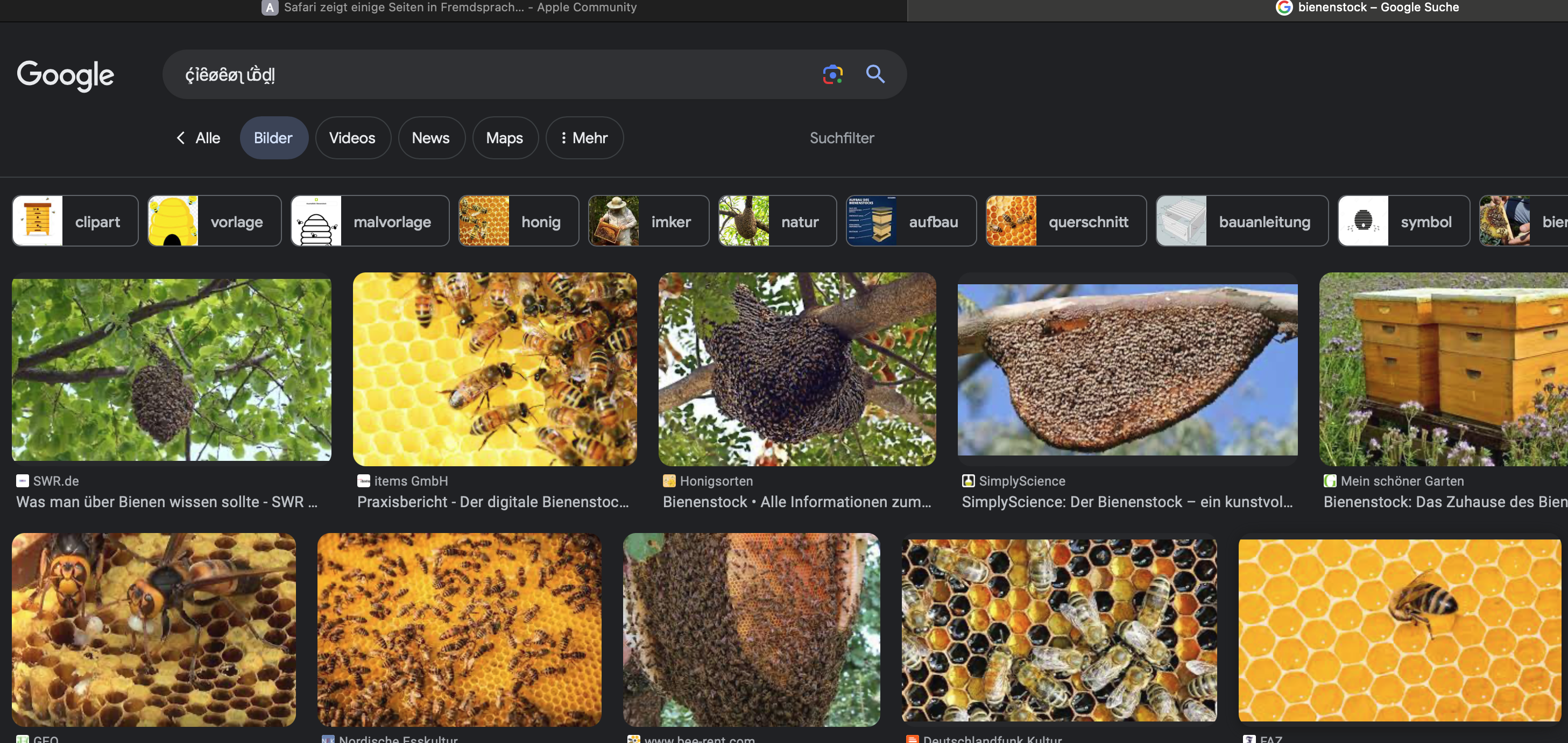Screen dimensions: 1568x743
Task: Click the Google Lens camera icon
Action: point(832,74)
